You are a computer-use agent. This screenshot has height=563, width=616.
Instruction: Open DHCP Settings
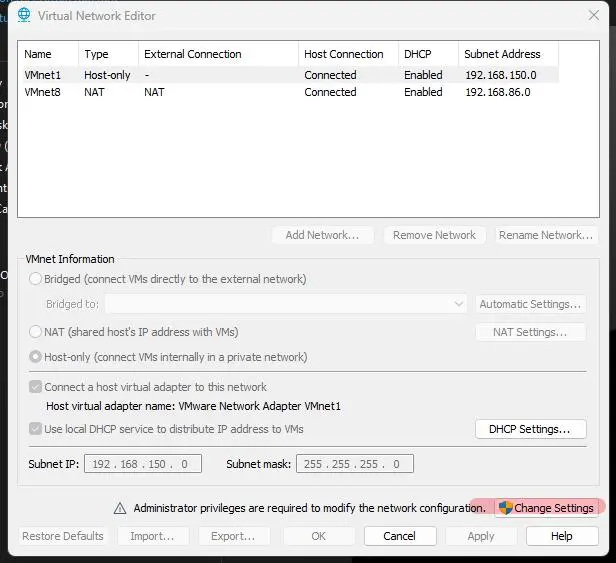530,429
